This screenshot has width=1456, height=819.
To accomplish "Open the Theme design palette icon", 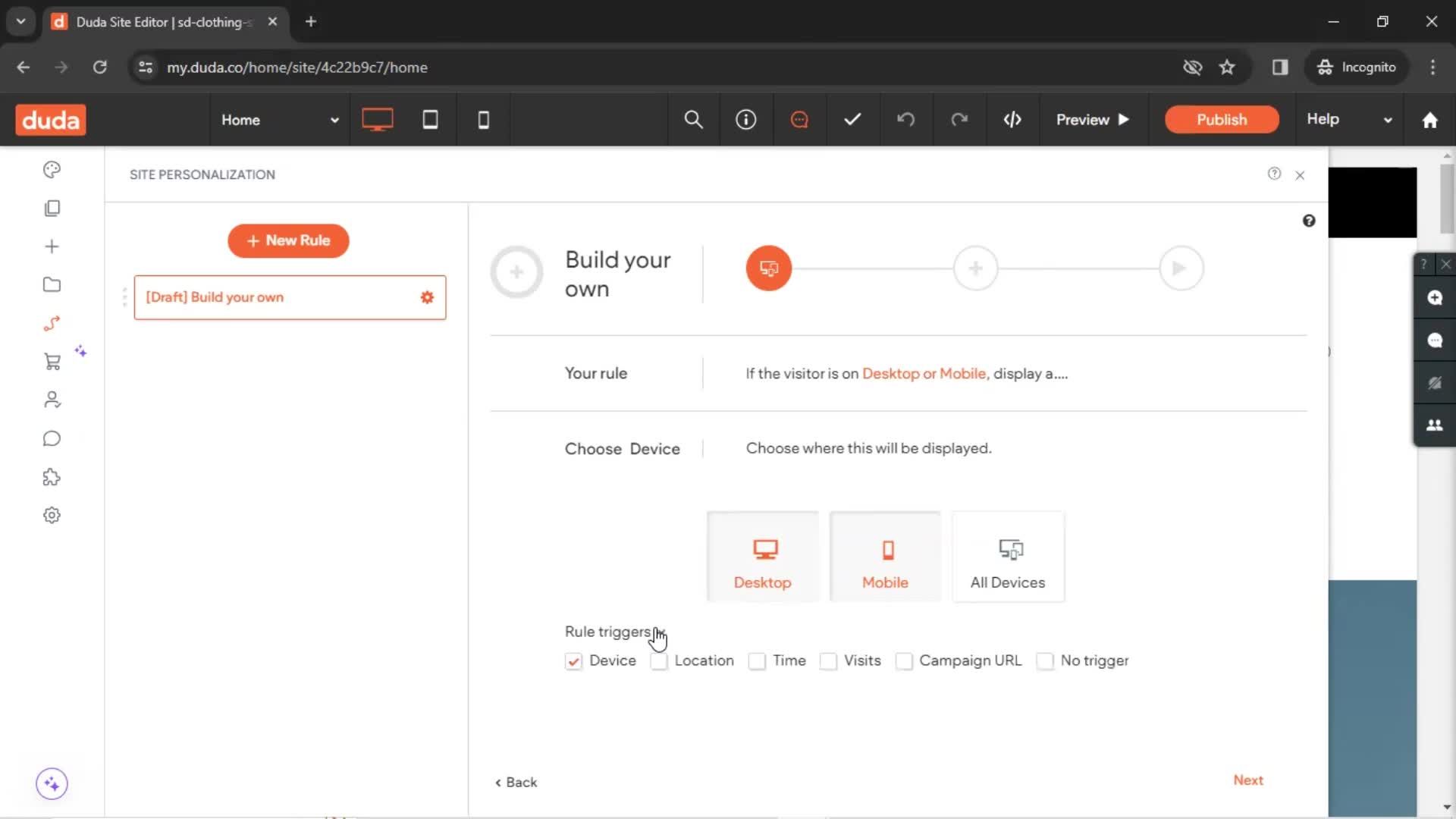I will (52, 170).
